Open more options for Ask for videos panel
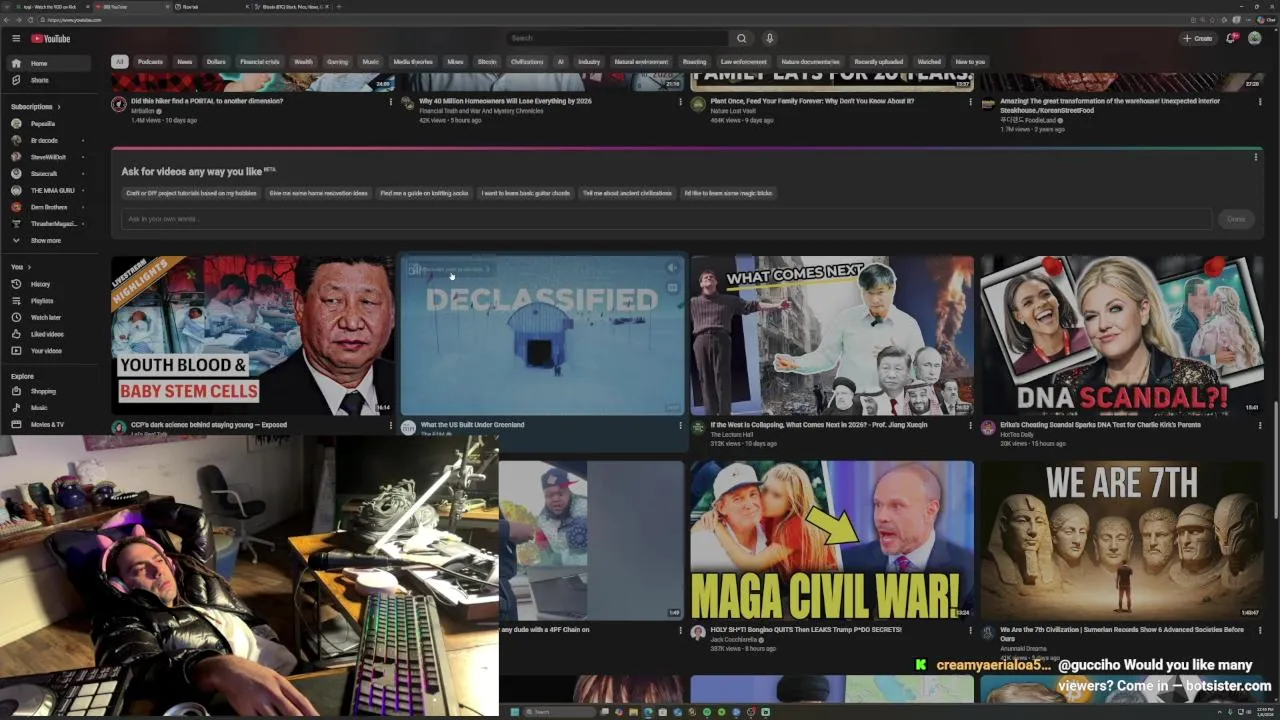Screen dimensions: 1280x720 tap(1256, 157)
